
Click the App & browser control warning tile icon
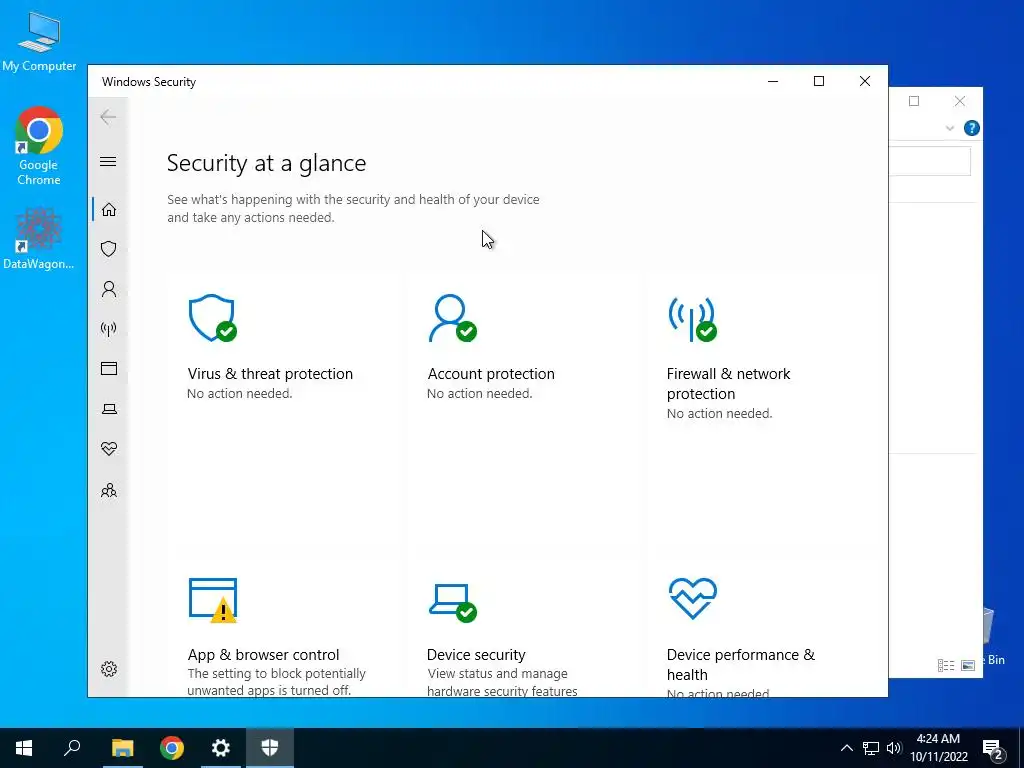pyautogui.click(x=213, y=600)
